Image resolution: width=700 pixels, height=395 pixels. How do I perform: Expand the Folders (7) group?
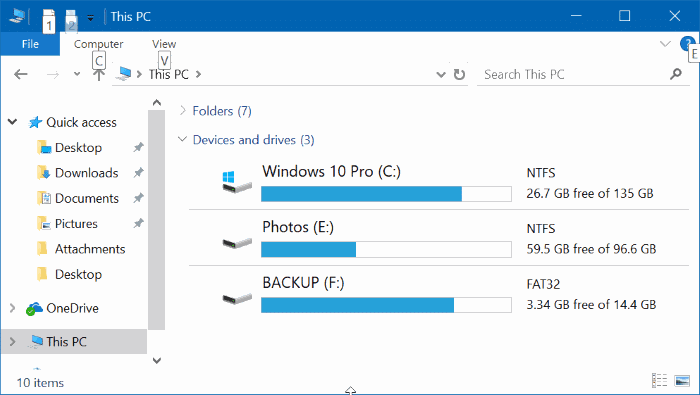coord(182,110)
